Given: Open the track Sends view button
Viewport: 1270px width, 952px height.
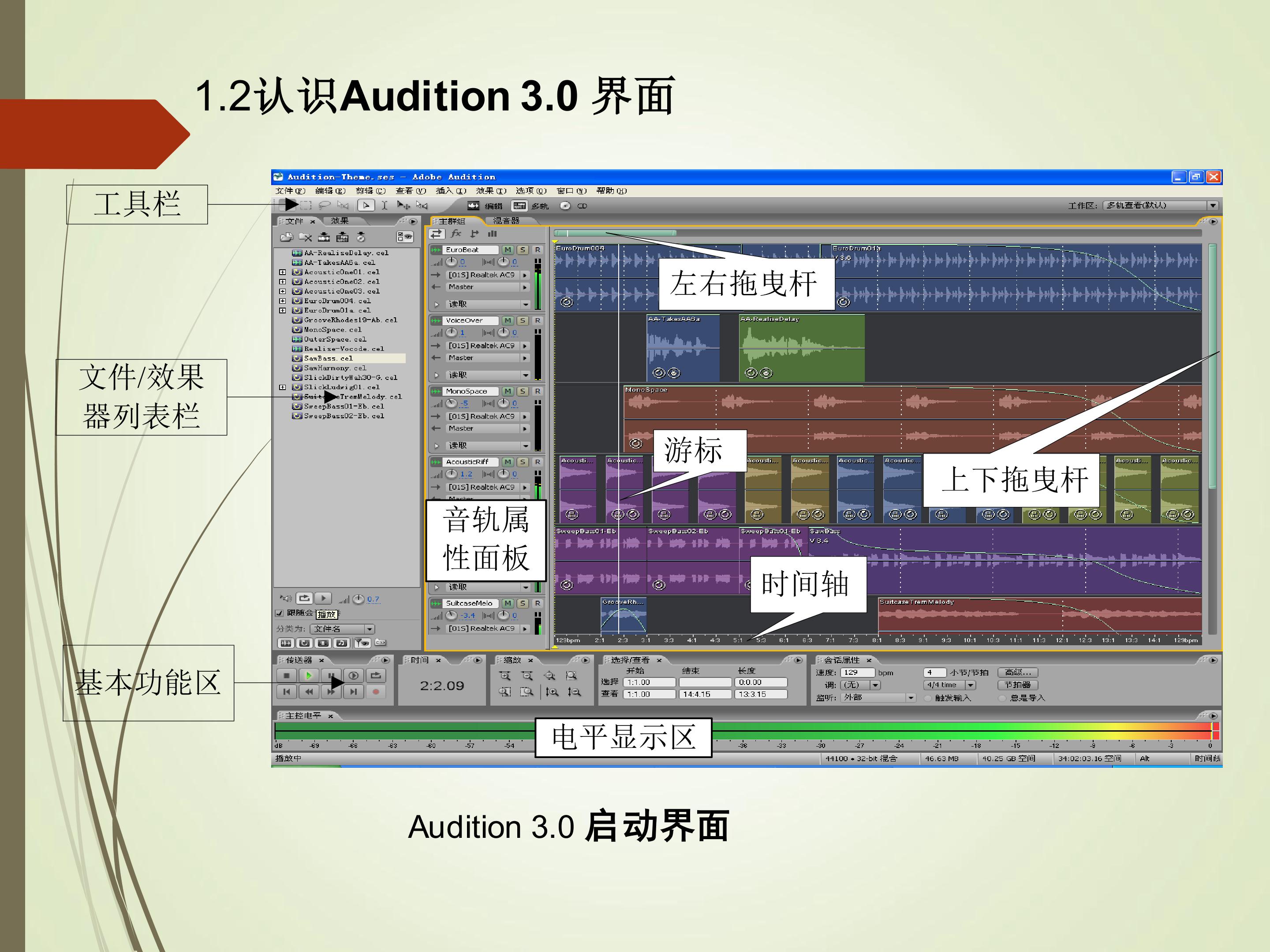Looking at the screenshot, I should pos(474,234).
